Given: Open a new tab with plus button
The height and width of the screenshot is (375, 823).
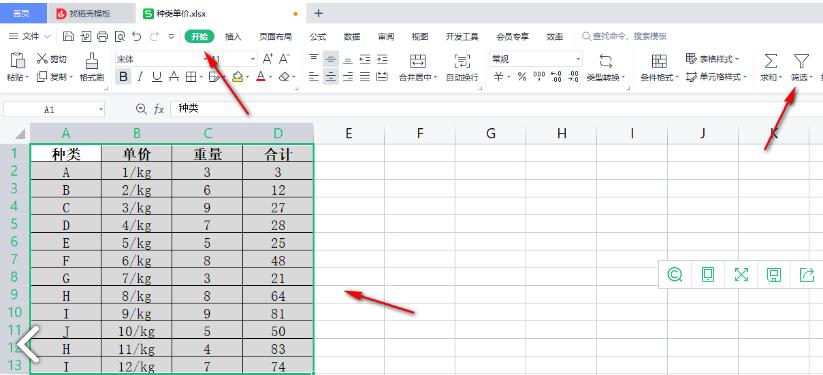Looking at the screenshot, I should tap(318, 14).
